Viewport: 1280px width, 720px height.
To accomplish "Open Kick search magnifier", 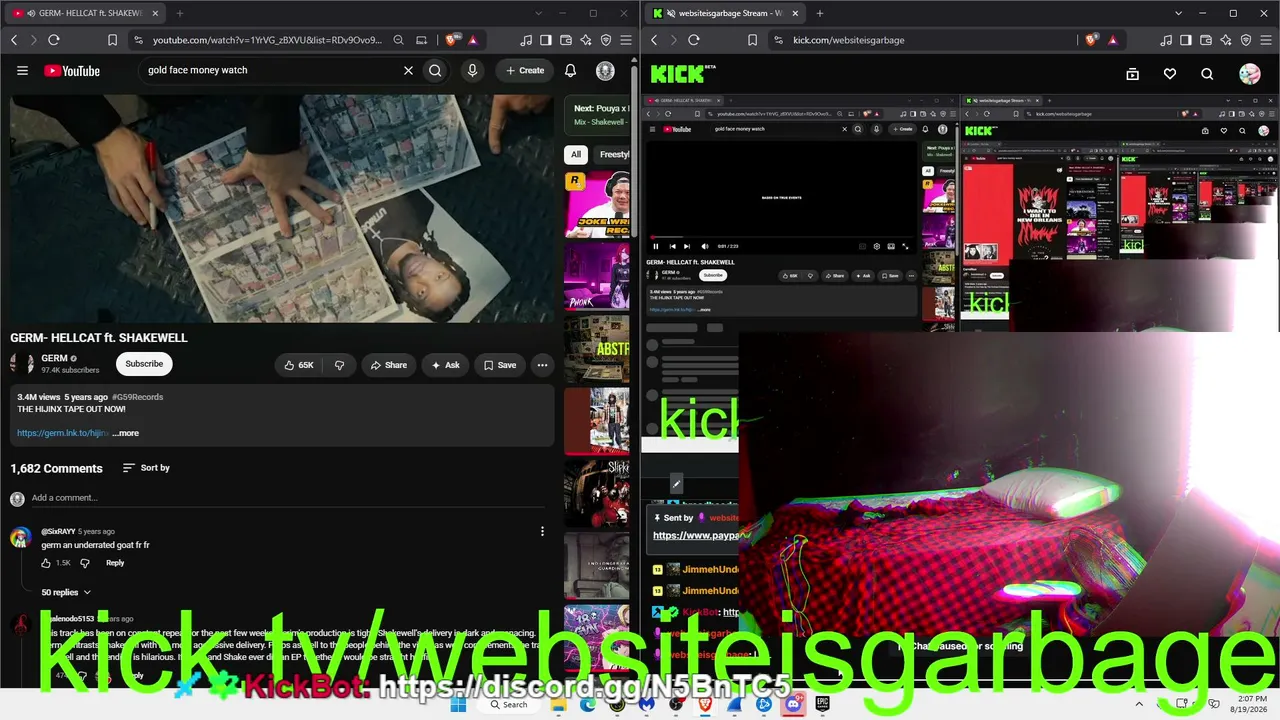I will click(x=1207, y=74).
